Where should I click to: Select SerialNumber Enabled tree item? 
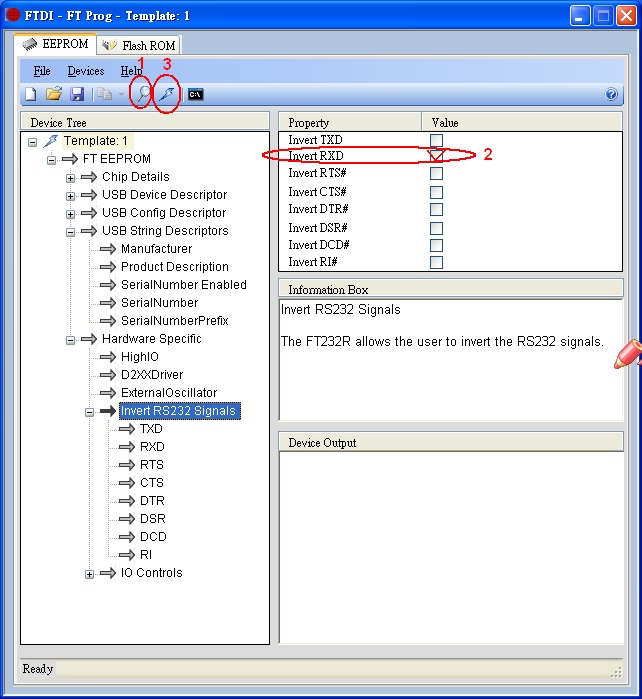pyautogui.click(x=184, y=285)
